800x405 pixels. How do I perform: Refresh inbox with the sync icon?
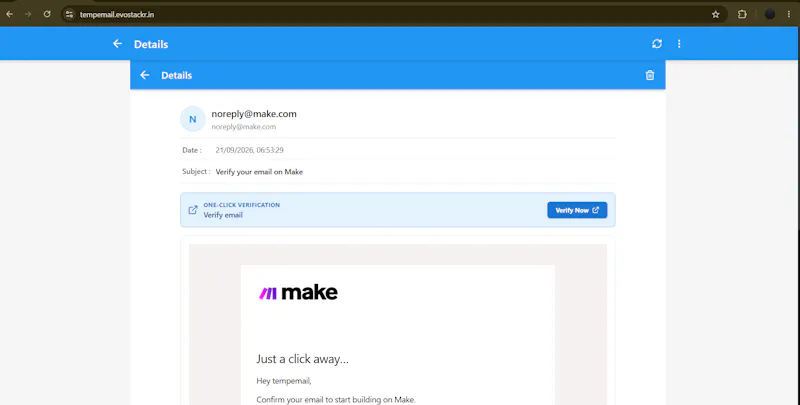[657, 44]
